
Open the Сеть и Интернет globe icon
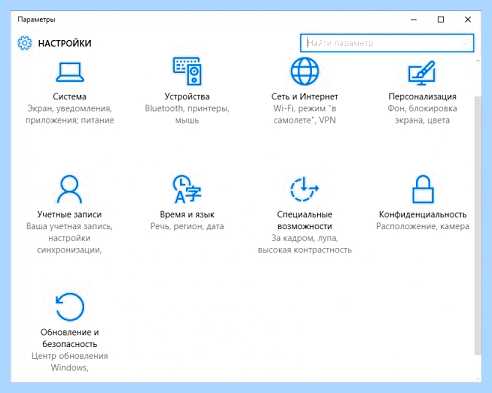305,71
